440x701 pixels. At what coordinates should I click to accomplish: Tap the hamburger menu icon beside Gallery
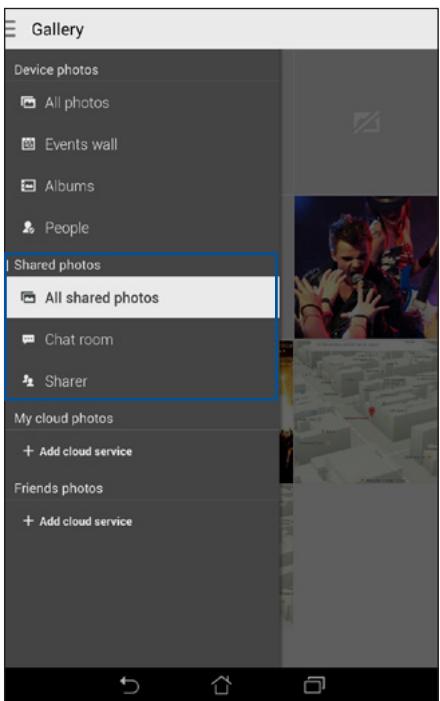pos(10,29)
